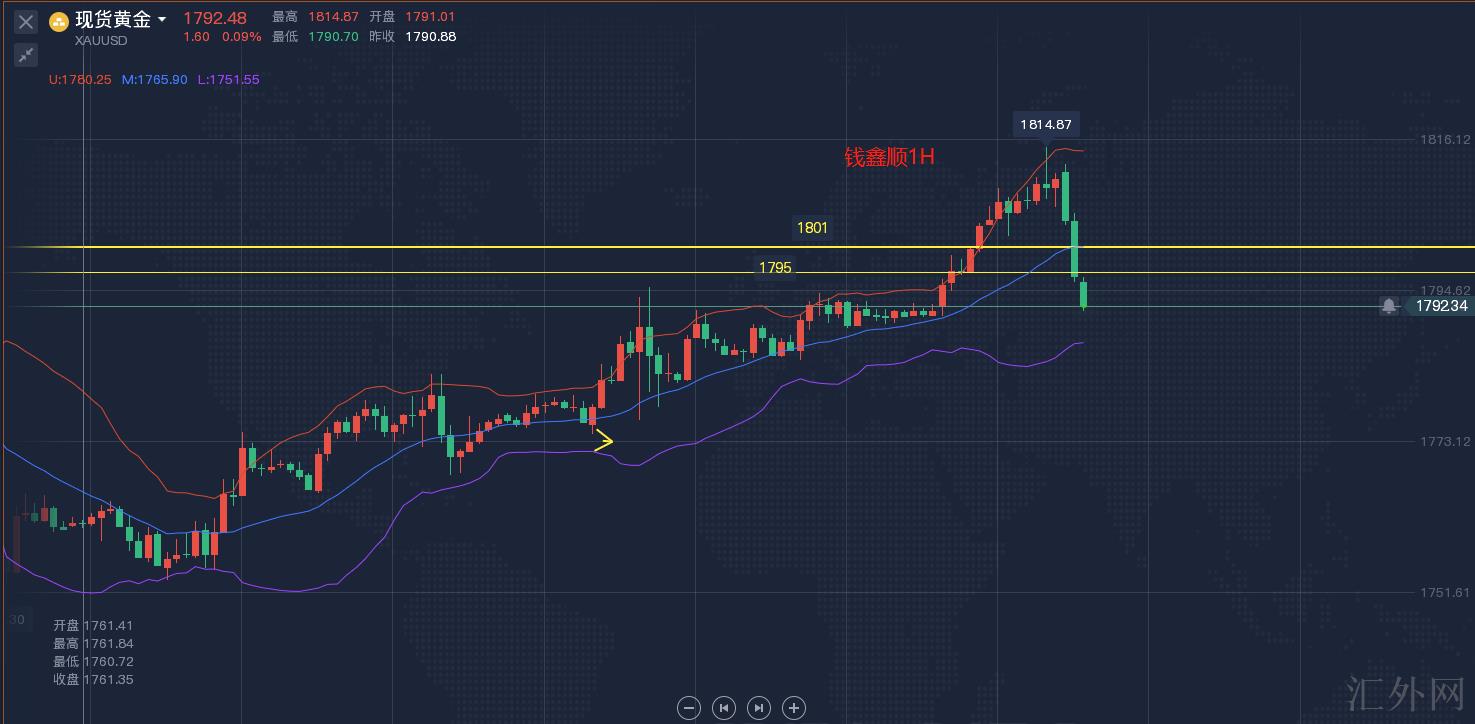
Task: Zoom in the chart with the plus button
Action: [794, 708]
